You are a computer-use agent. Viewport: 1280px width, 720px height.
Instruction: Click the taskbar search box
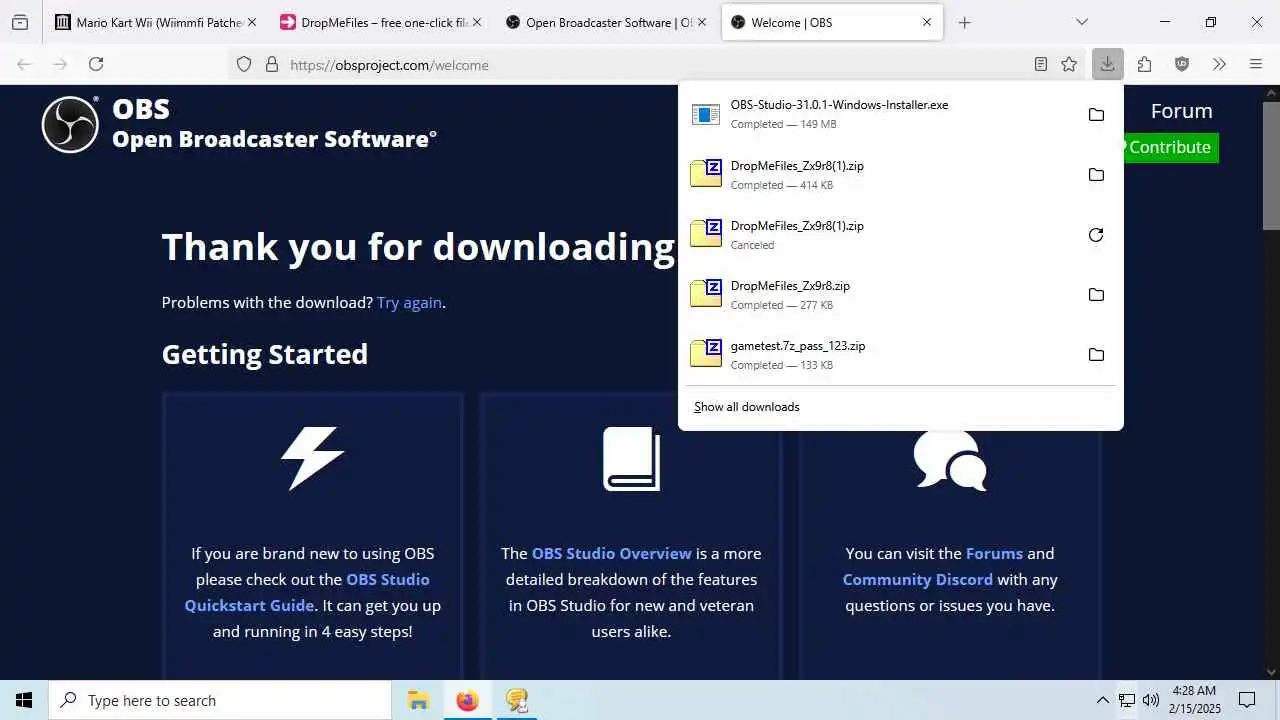220,700
